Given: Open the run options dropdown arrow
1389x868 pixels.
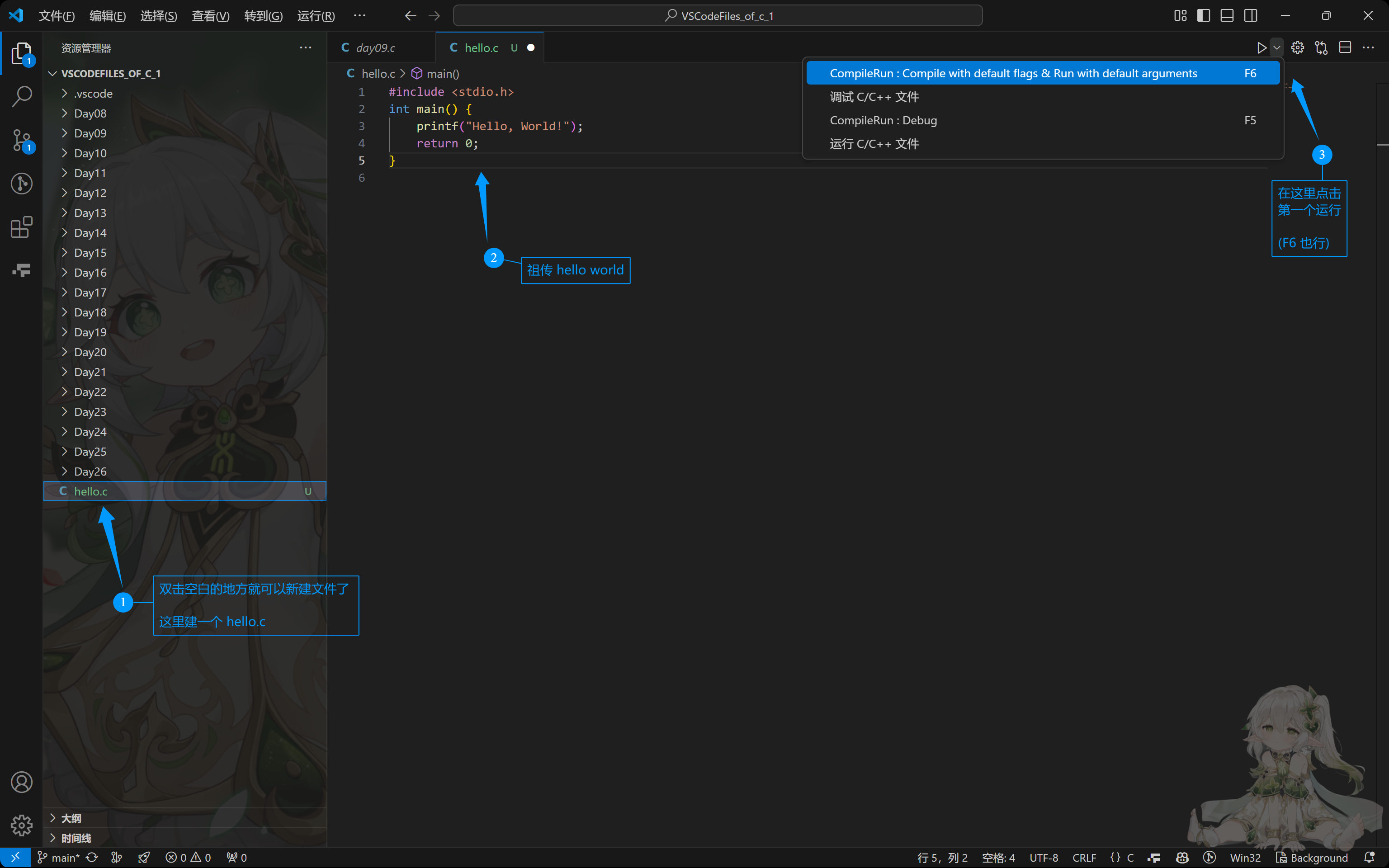Looking at the screenshot, I should pyautogui.click(x=1276, y=47).
